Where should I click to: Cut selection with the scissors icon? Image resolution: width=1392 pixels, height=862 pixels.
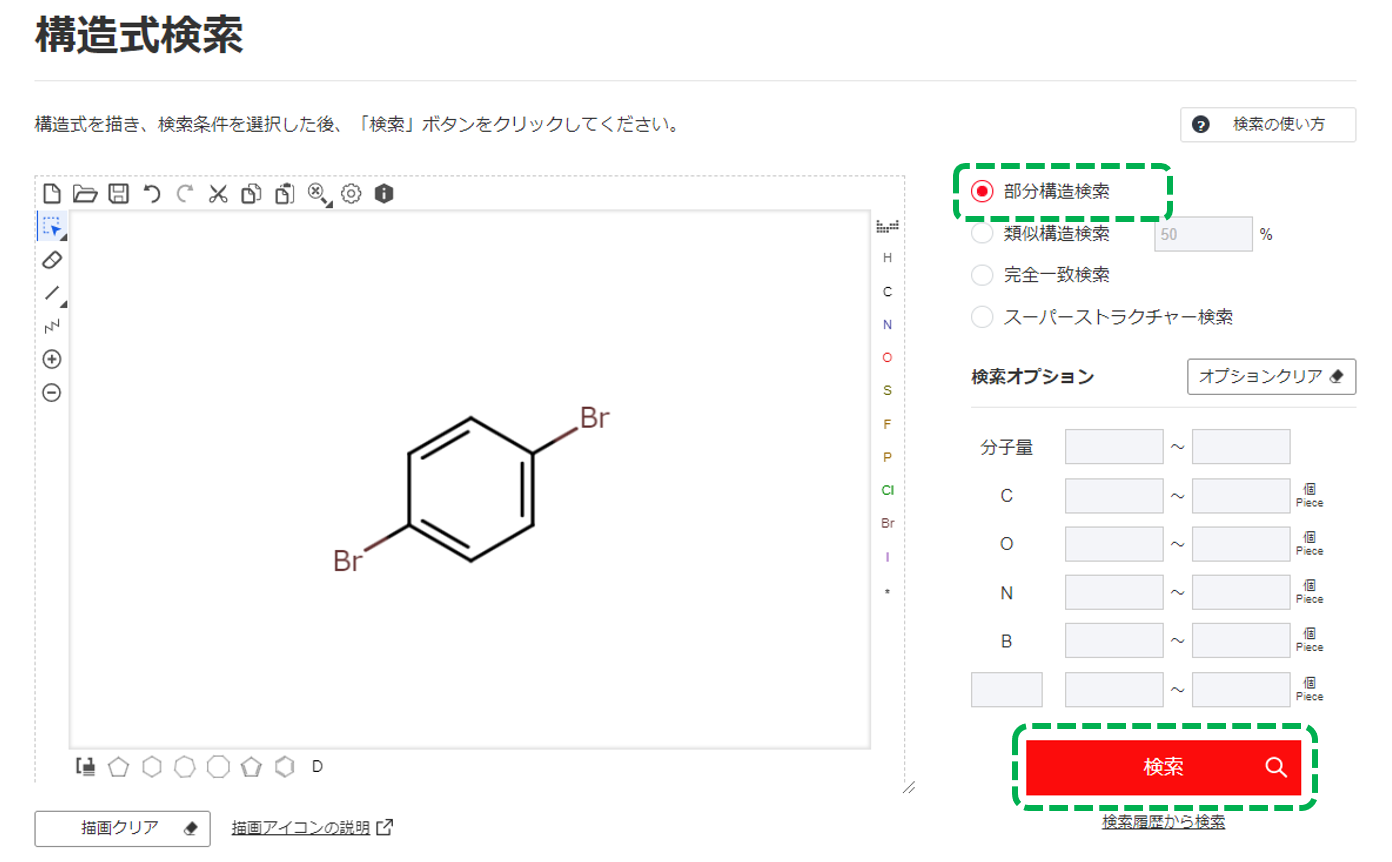pyautogui.click(x=218, y=194)
